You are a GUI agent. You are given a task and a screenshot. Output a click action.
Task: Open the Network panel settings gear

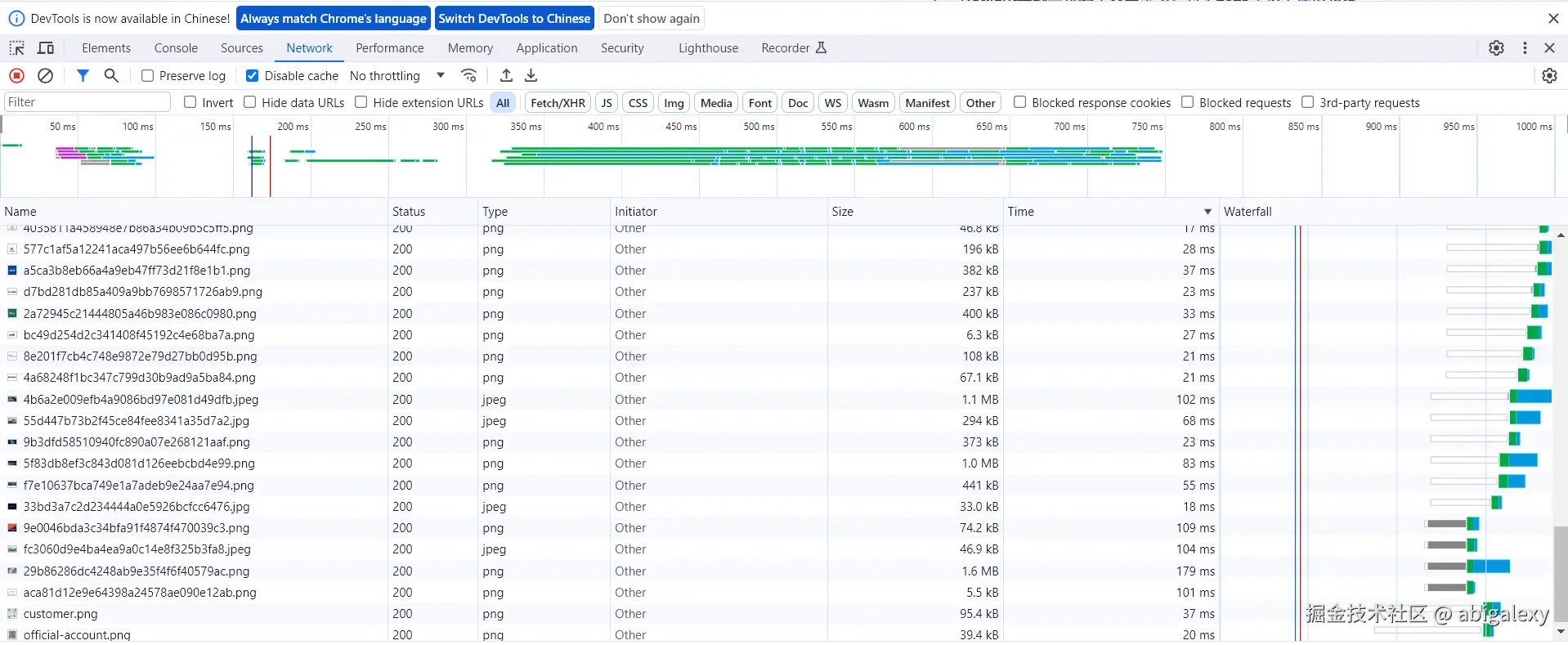tap(1549, 75)
